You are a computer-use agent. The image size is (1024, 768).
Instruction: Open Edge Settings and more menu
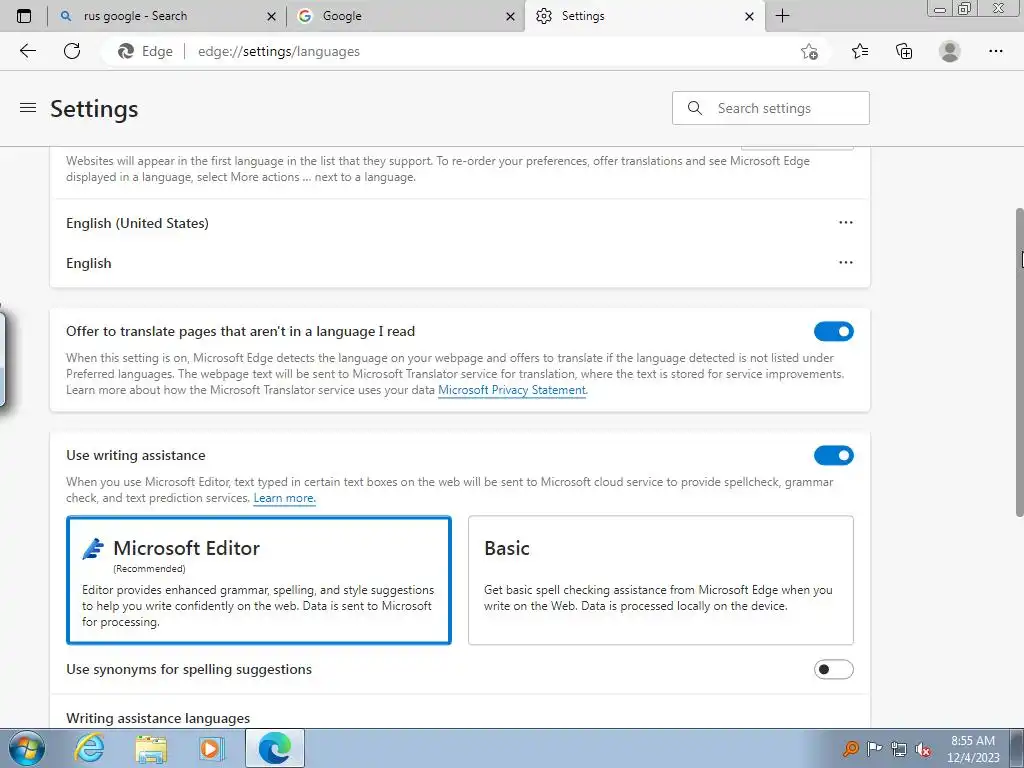point(995,51)
